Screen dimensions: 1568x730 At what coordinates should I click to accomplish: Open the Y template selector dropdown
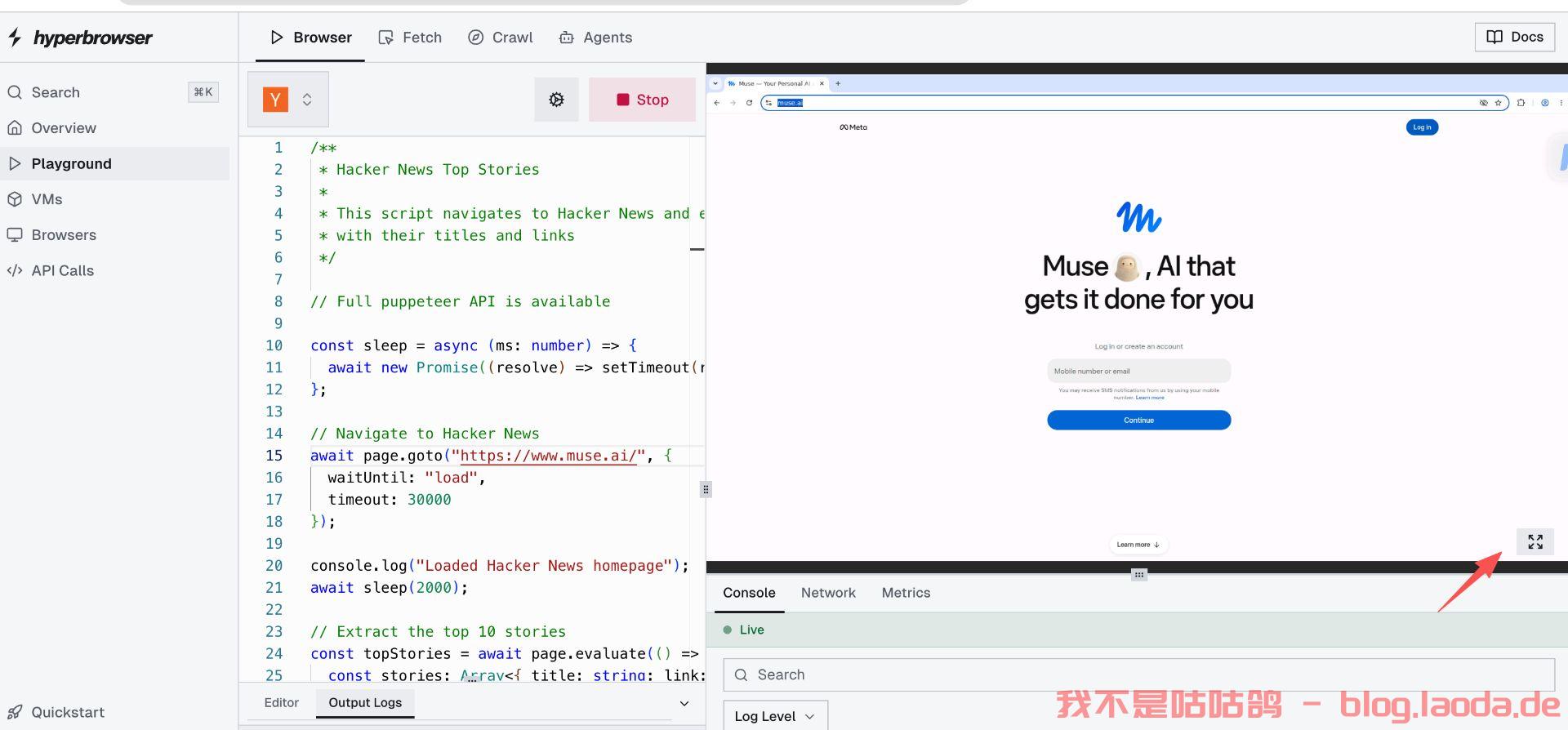[x=288, y=100]
